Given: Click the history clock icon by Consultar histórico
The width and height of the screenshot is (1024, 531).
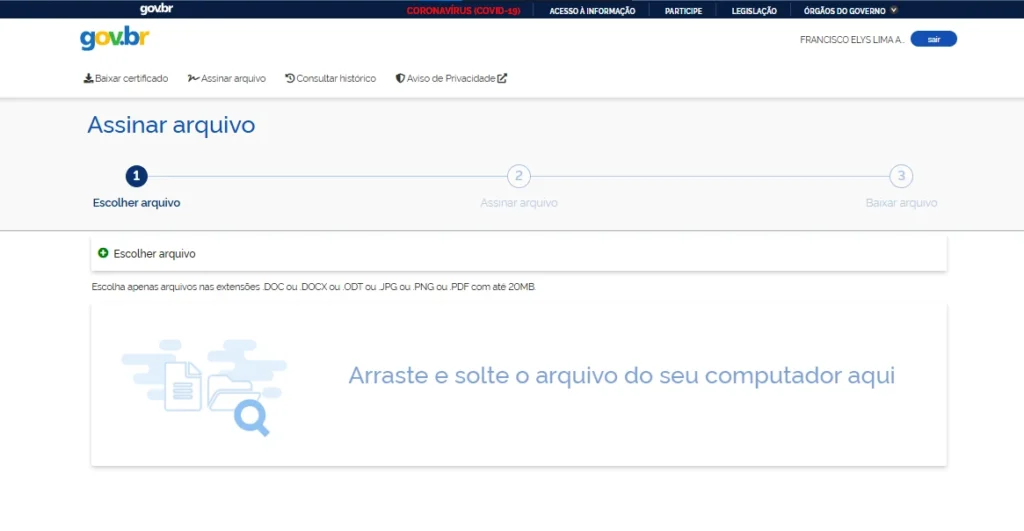Looking at the screenshot, I should pyautogui.click(x=290, y=78).
